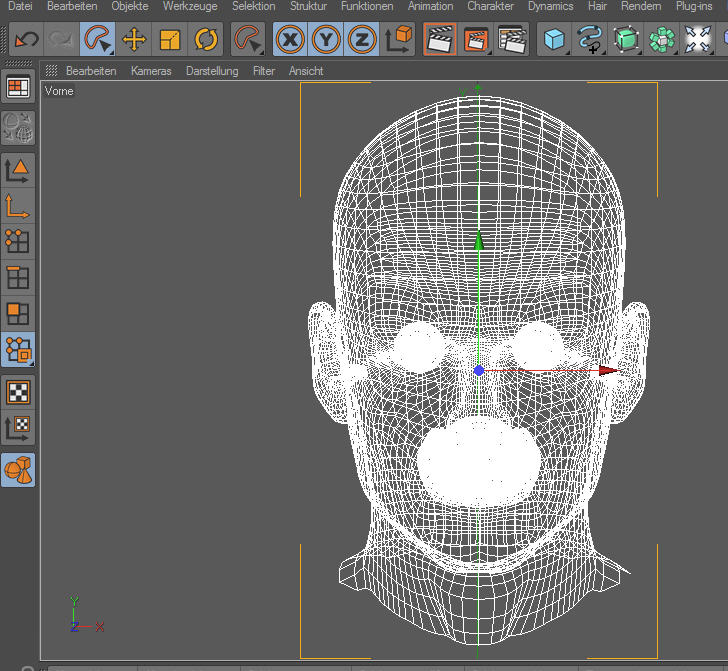Open the cube primitive objects flyout

click(554, 40)
